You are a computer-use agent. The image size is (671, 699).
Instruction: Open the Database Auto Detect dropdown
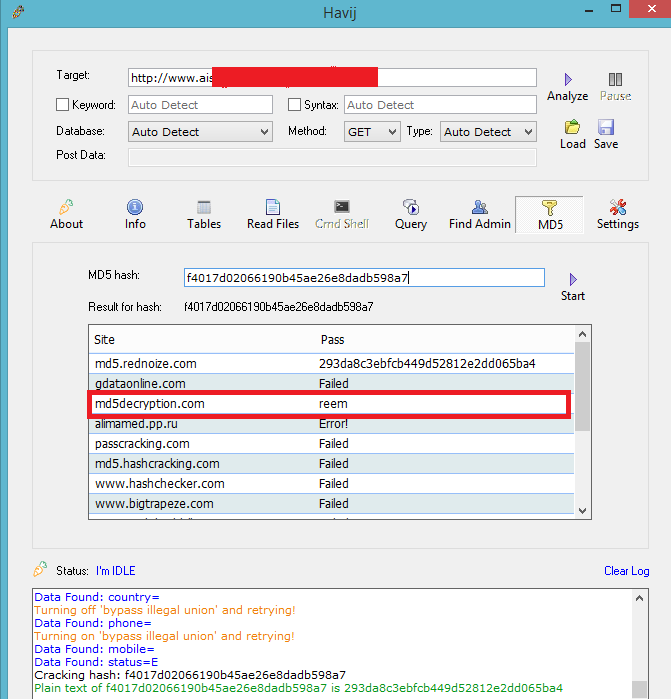tap(200, 132)
